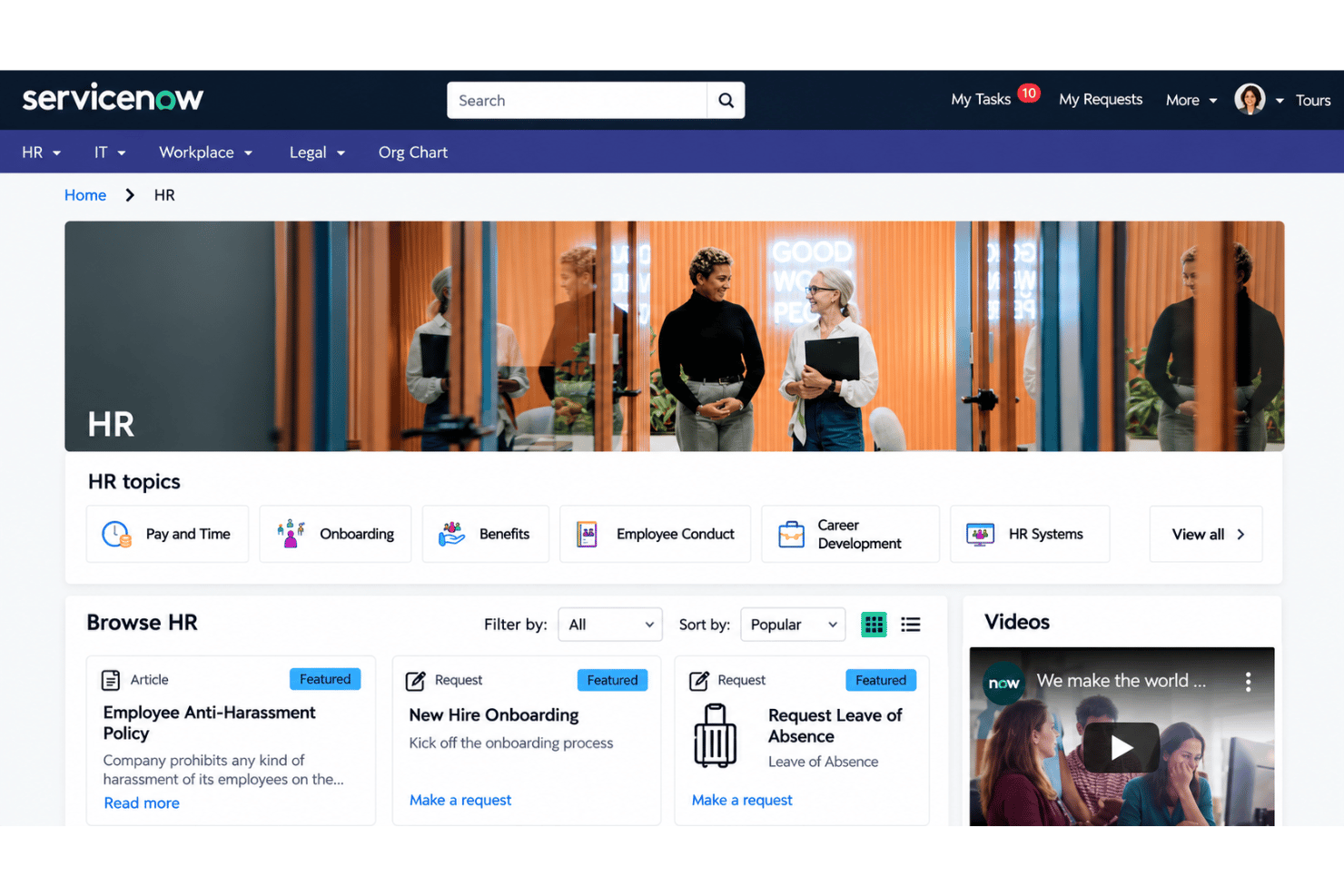Click the Career Development briefcase icon
Image resolution: width=1344 pixels, height=896 pixels.
pyautogui.click(x=791, y=535)
